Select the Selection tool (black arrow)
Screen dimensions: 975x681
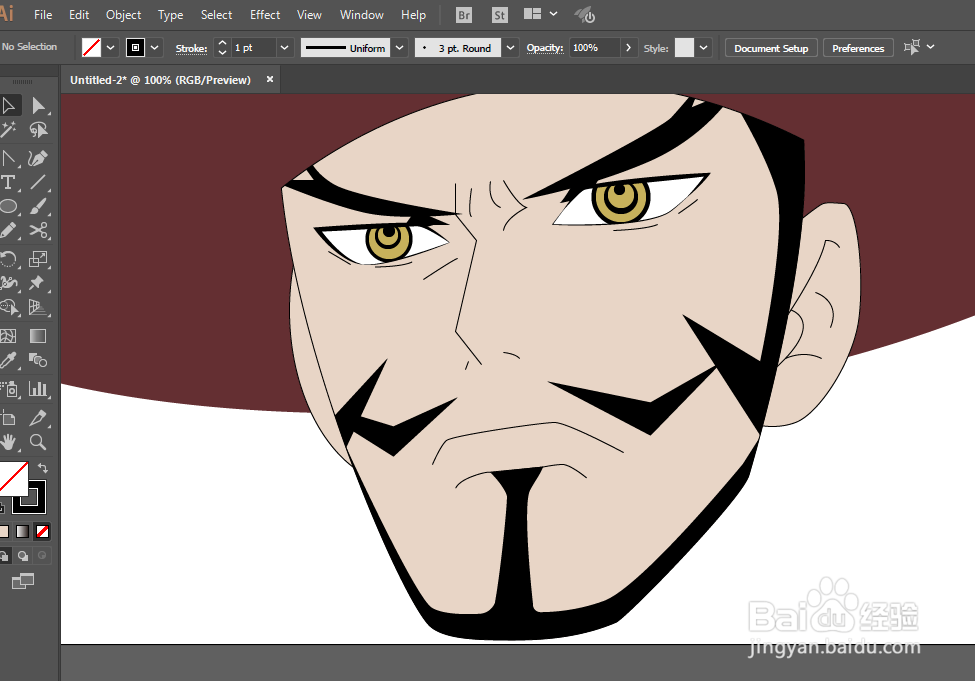pyautogui.click(x=9, y=105)
